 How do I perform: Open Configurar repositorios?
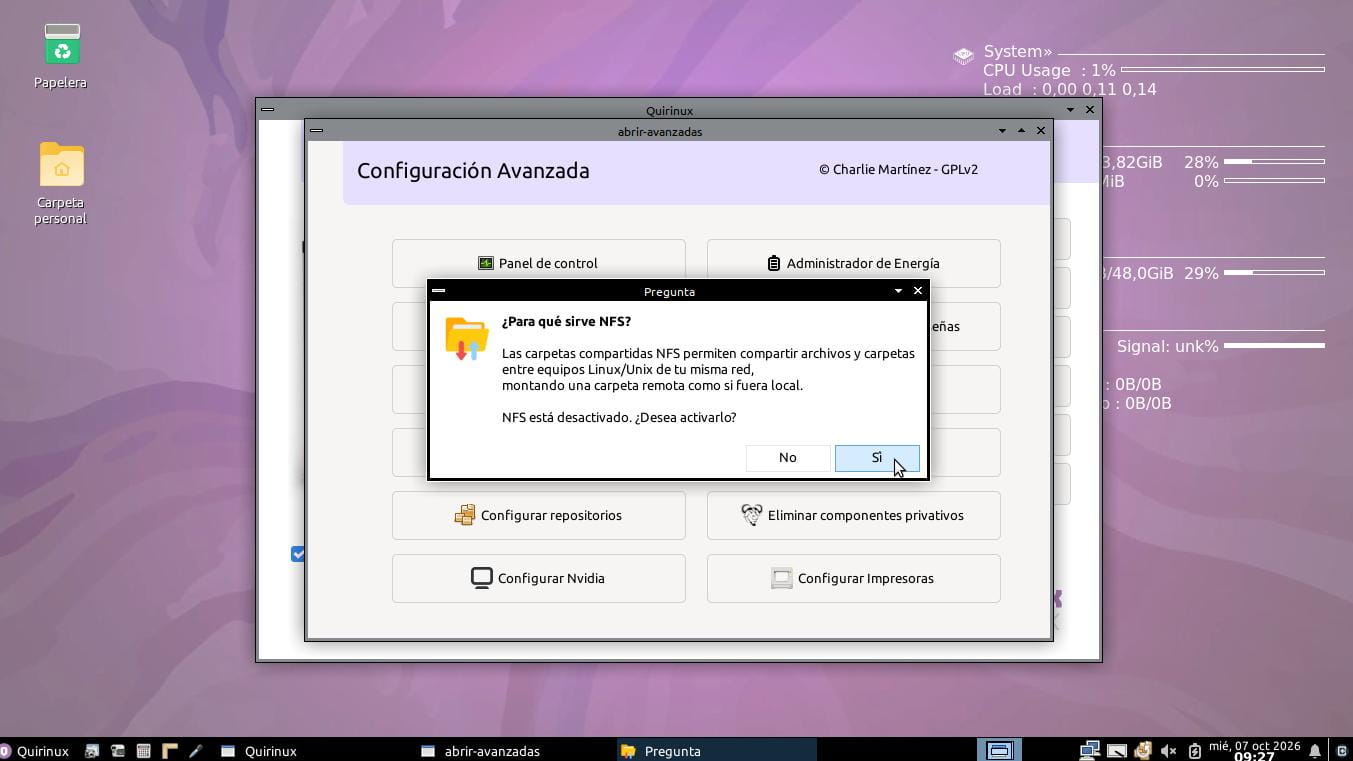[538, 515]
